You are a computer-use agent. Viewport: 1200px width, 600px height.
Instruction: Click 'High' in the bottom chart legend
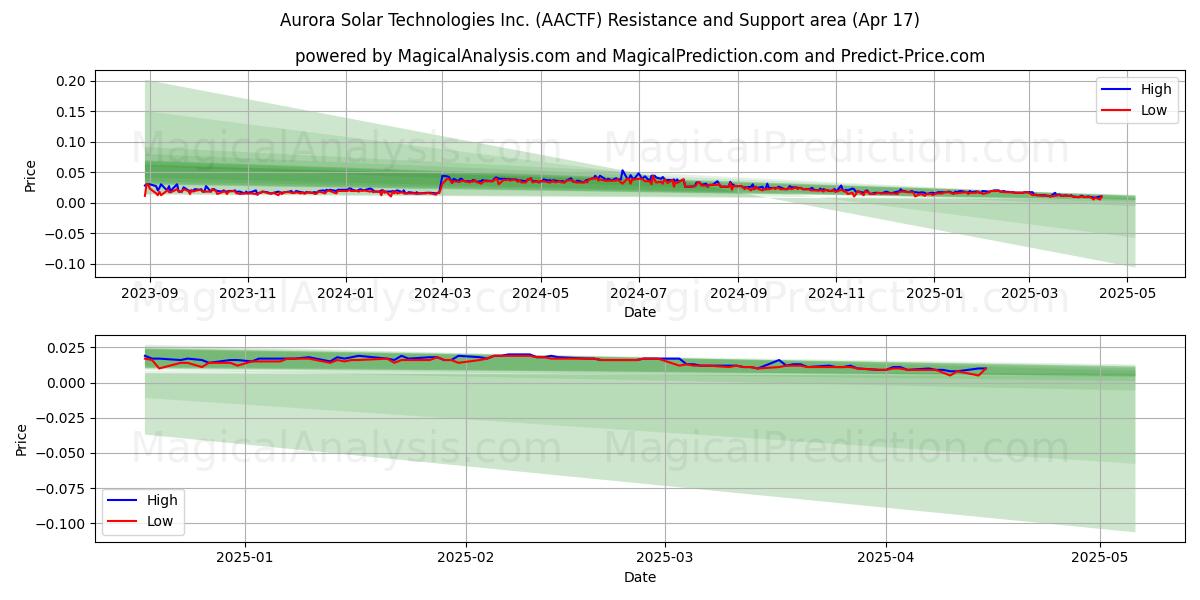point(162,500)
